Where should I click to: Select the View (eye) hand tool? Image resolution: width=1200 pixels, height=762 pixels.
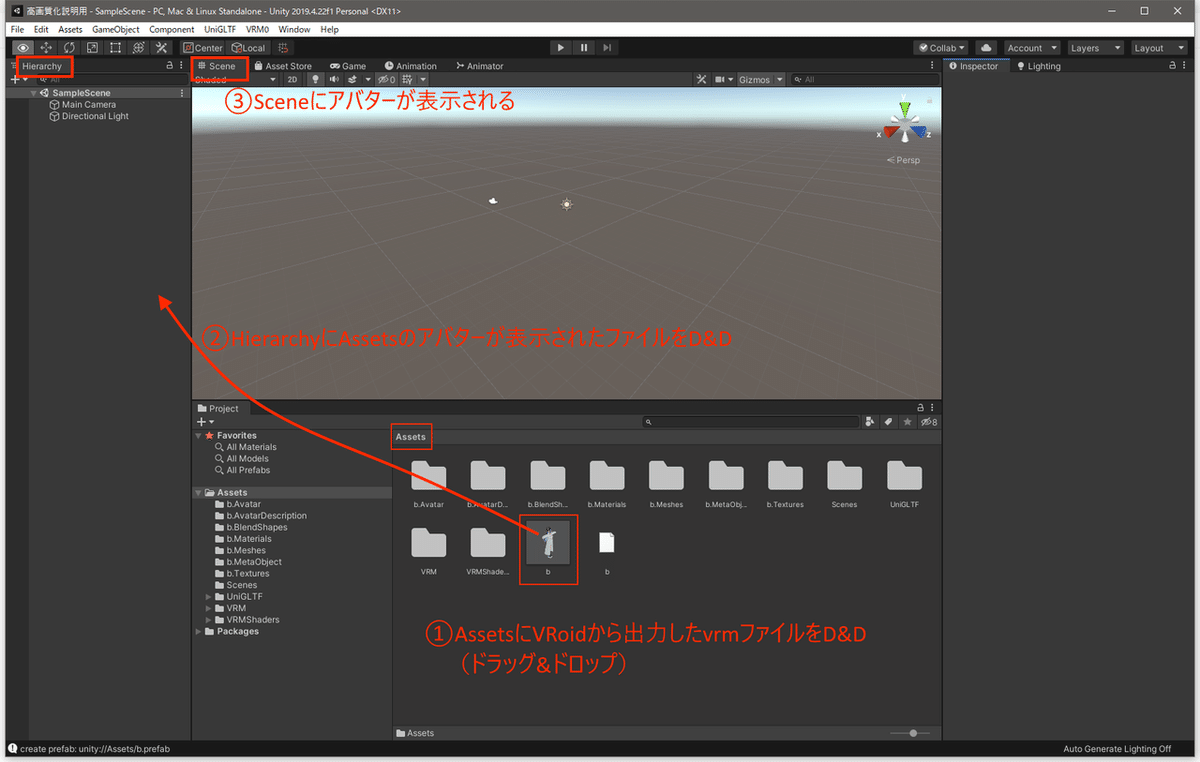click(23, 48)
